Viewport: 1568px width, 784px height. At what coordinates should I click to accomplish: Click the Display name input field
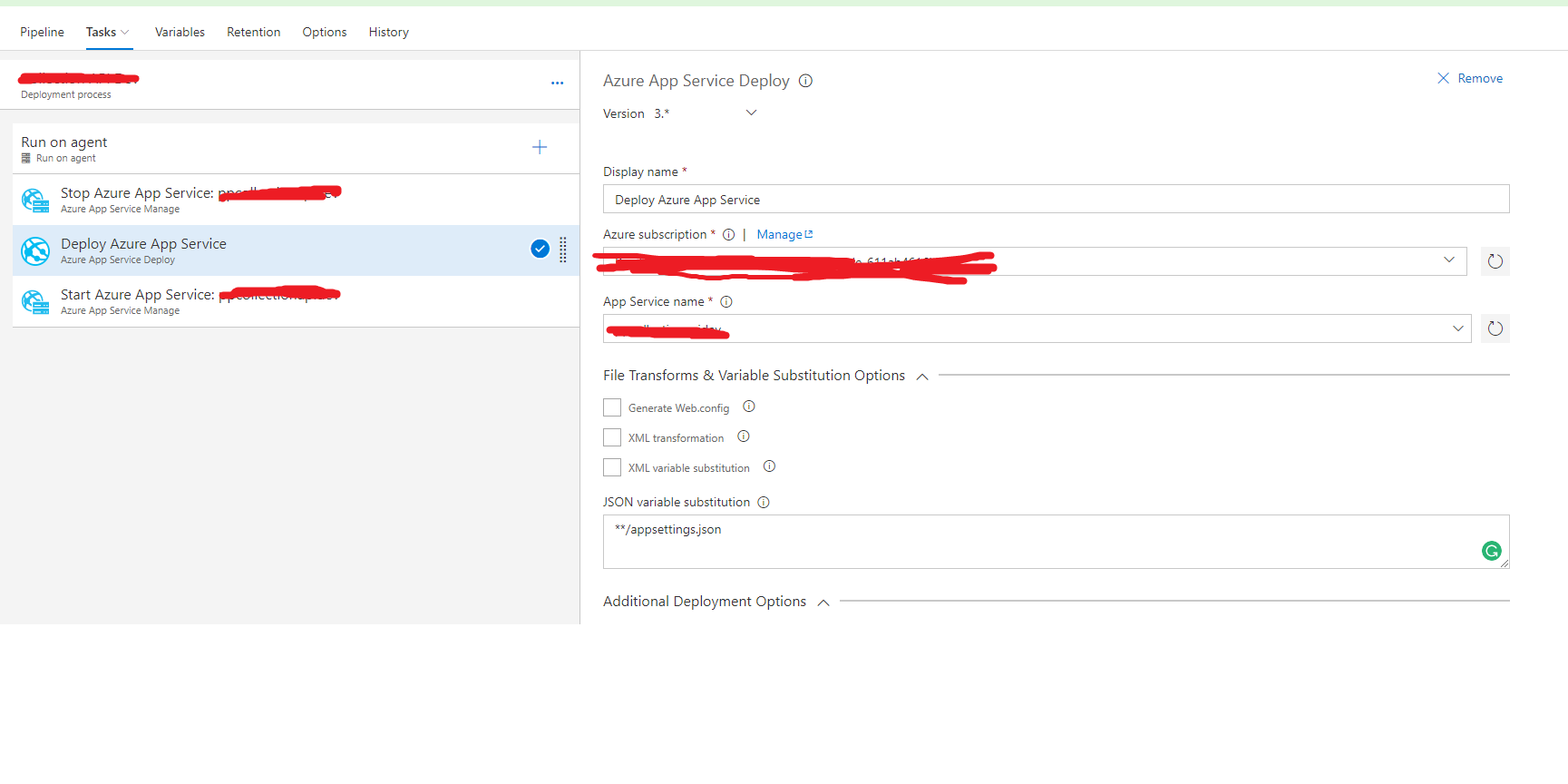[x=1056, y=199]
